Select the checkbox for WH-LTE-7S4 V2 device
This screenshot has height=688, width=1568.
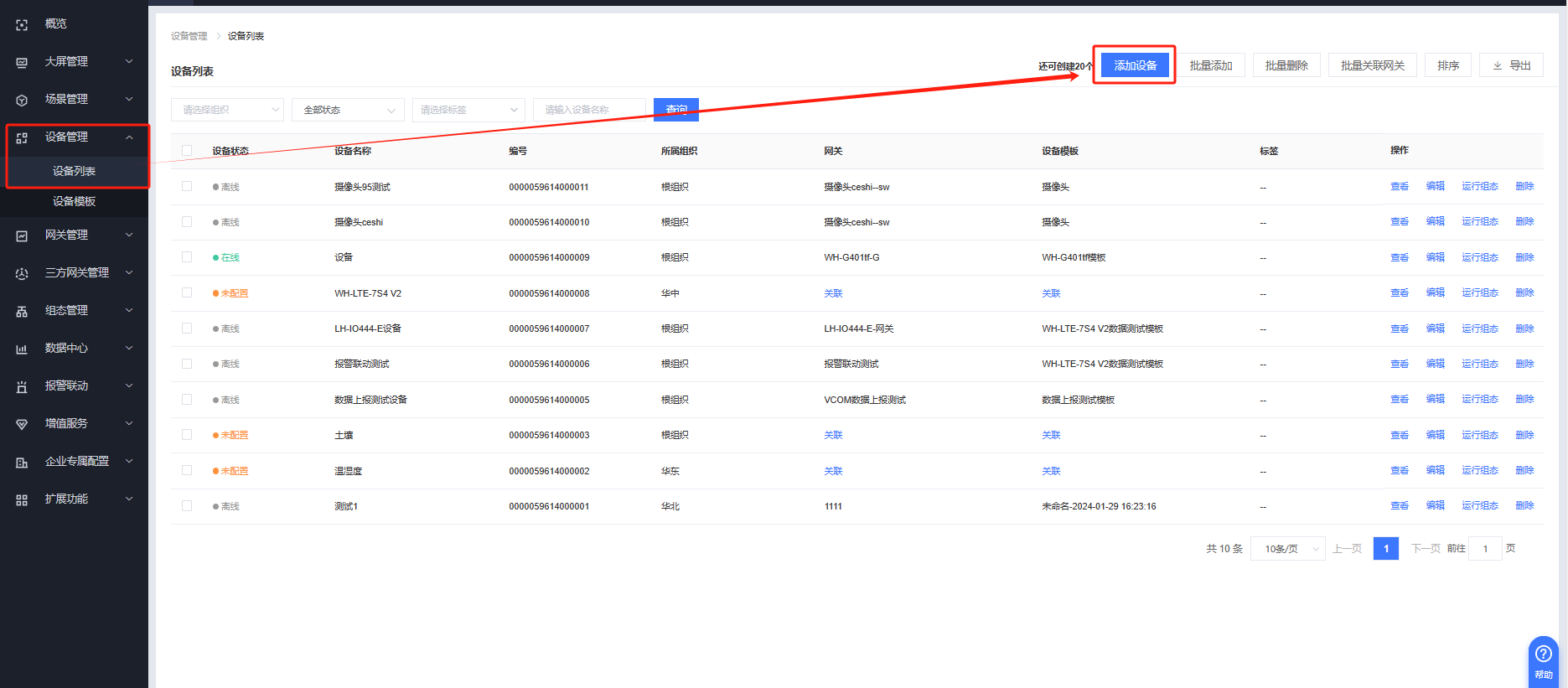(187, 292)
